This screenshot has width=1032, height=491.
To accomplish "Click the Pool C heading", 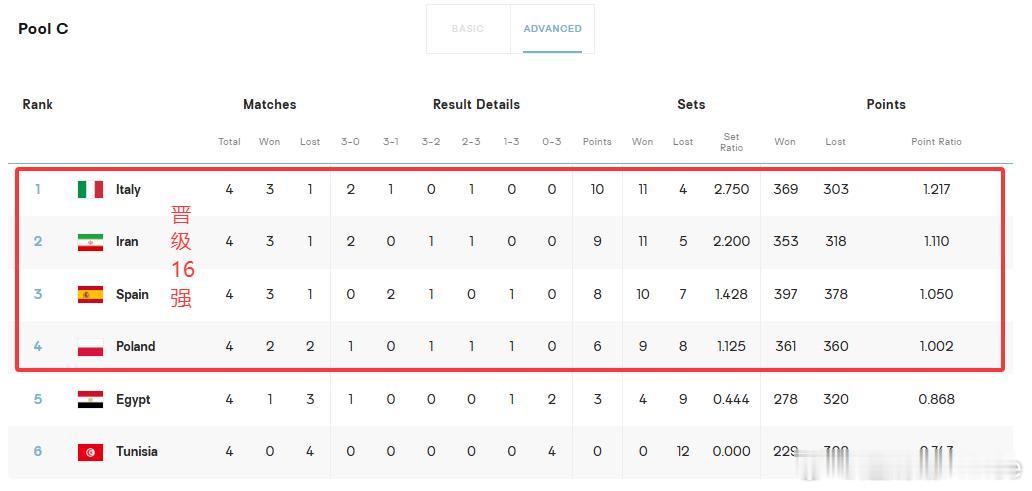I will [43, 29].
